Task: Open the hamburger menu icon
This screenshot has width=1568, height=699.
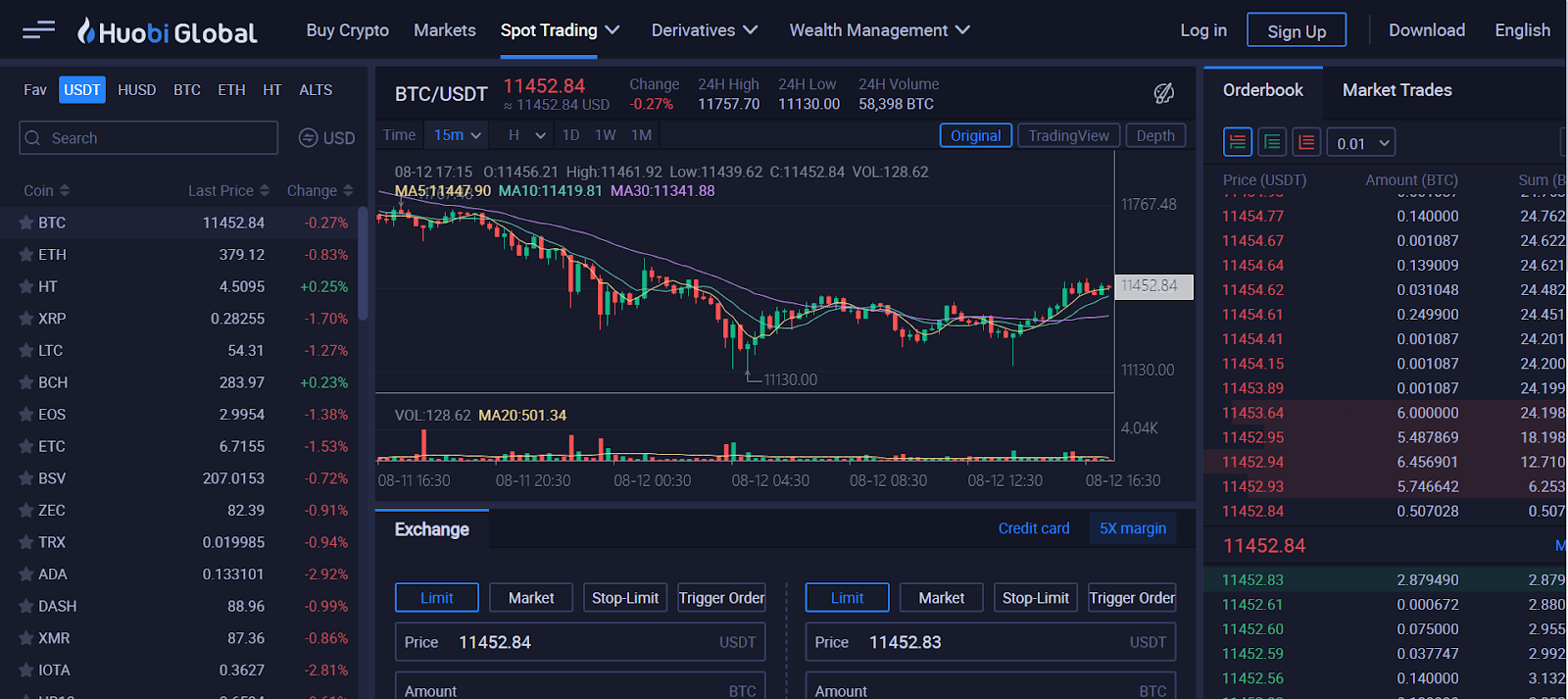Action: pyautogui.click(x=38, y=30)
